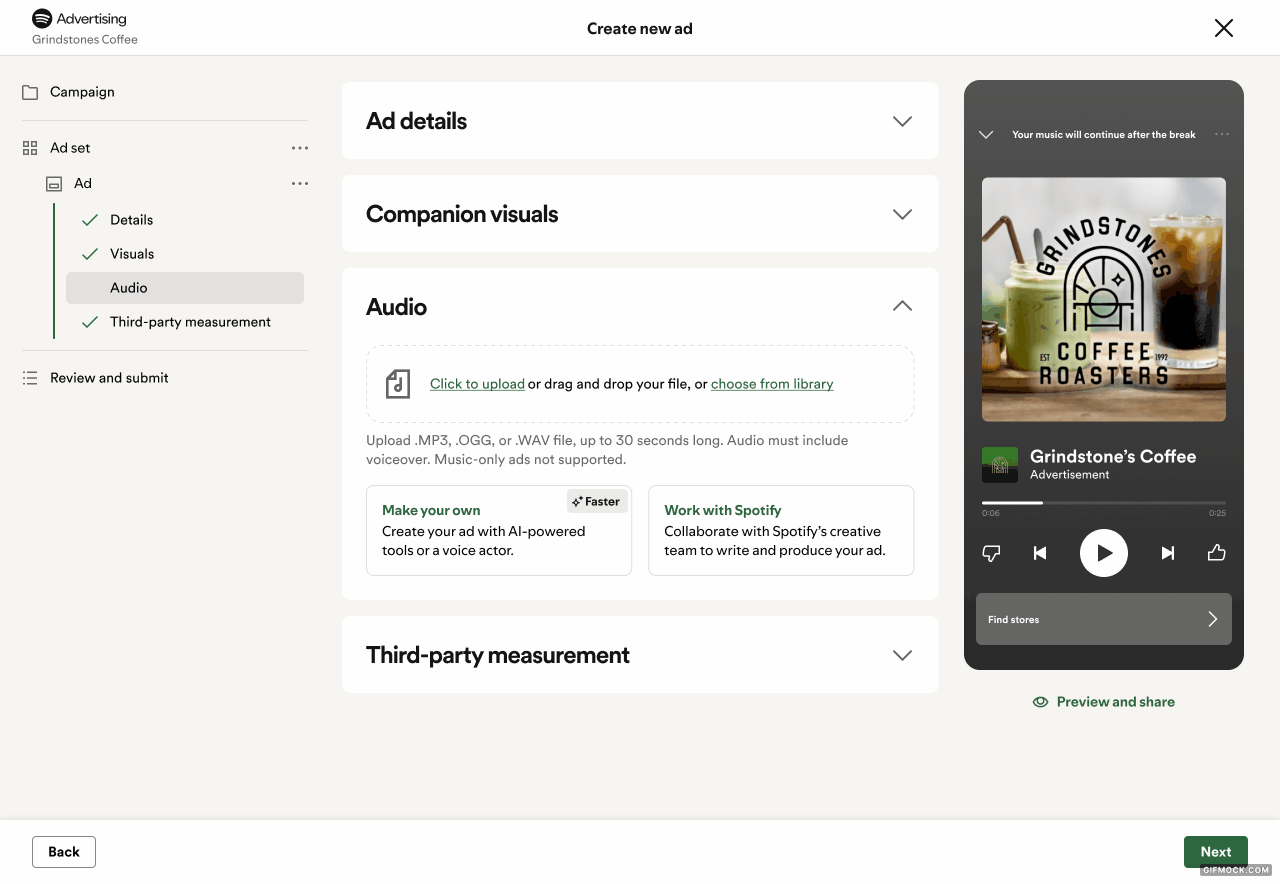Click the audio drag and drop area

click(640, 384)
